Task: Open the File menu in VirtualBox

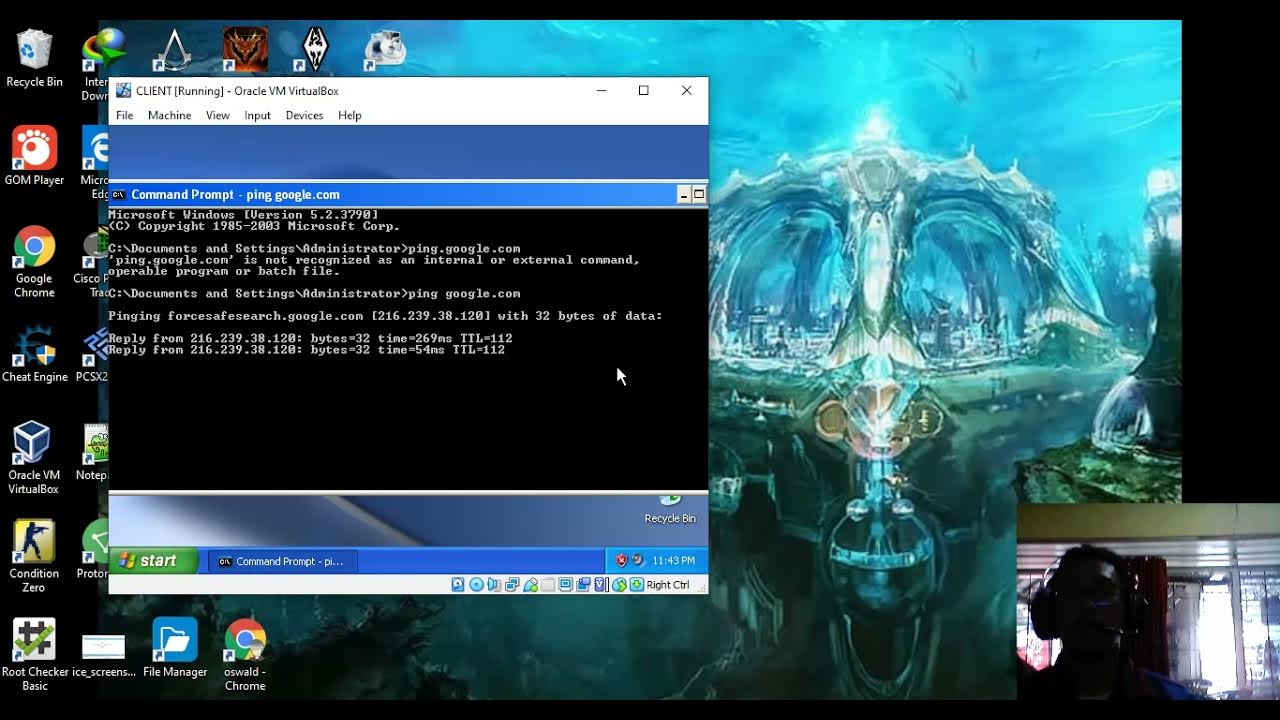Action: 124,115
